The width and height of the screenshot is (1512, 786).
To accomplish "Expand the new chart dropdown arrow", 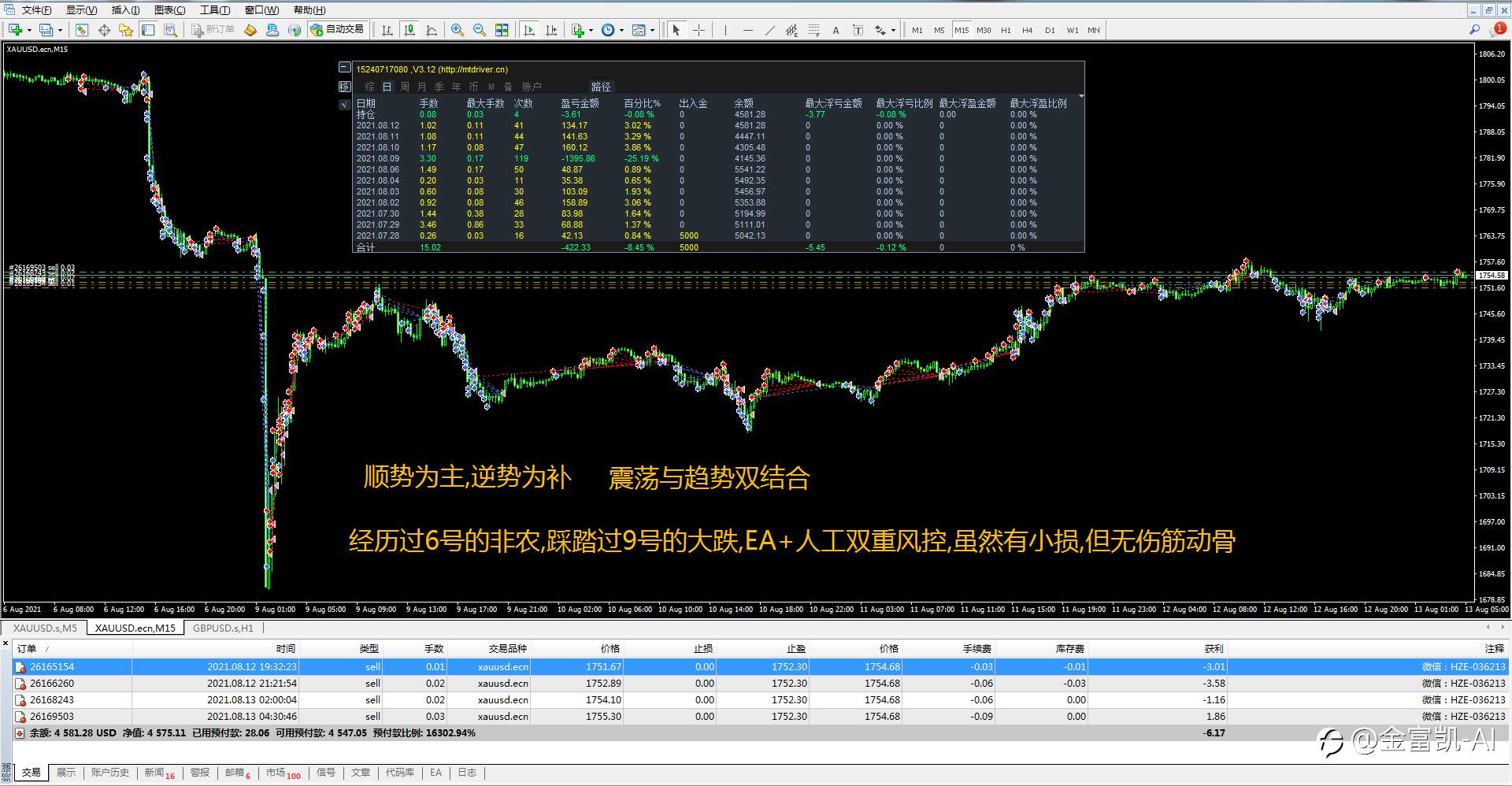I will pyautogui.click(x=29, y=31).
